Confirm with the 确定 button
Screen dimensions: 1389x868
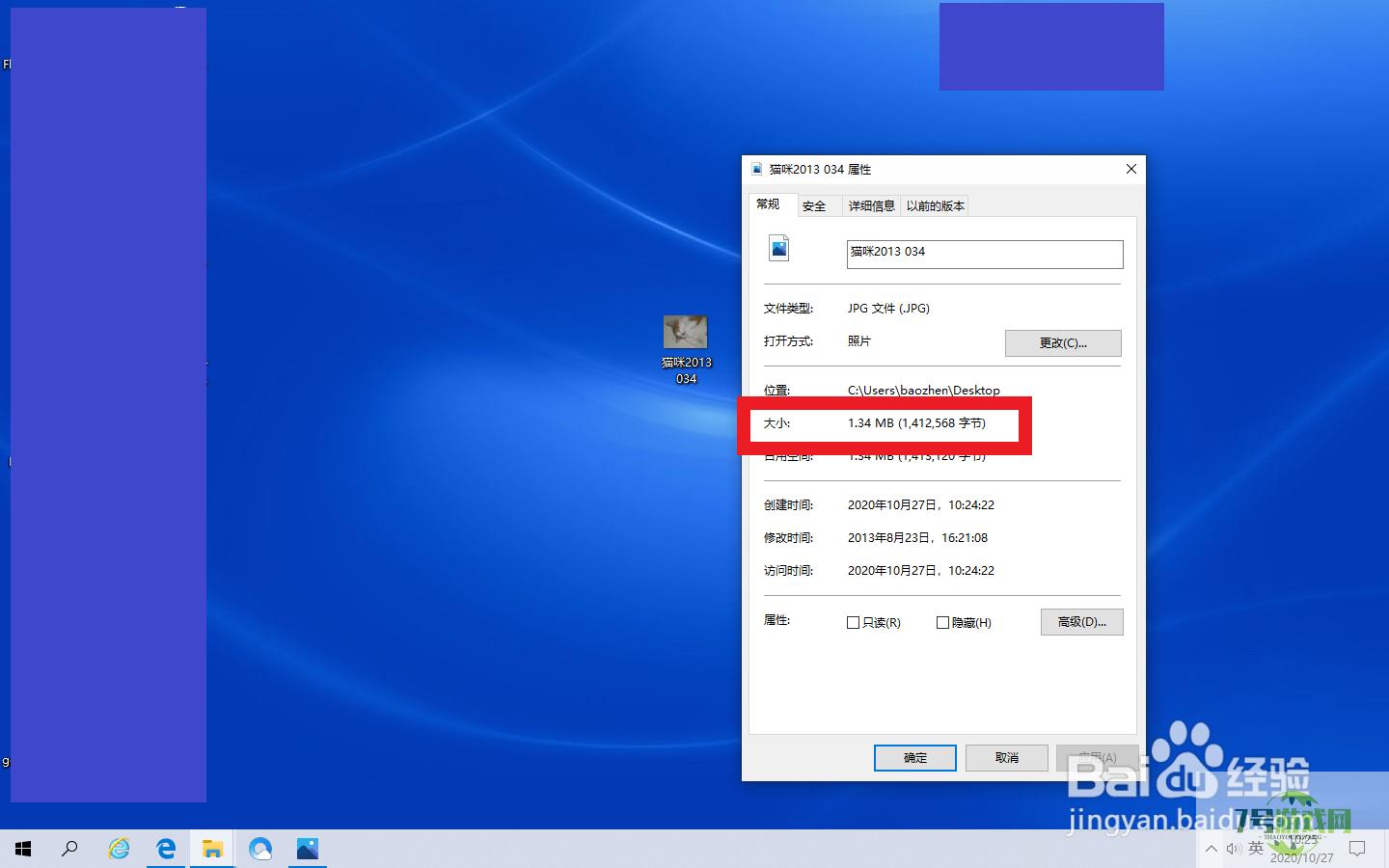(915, 758)
